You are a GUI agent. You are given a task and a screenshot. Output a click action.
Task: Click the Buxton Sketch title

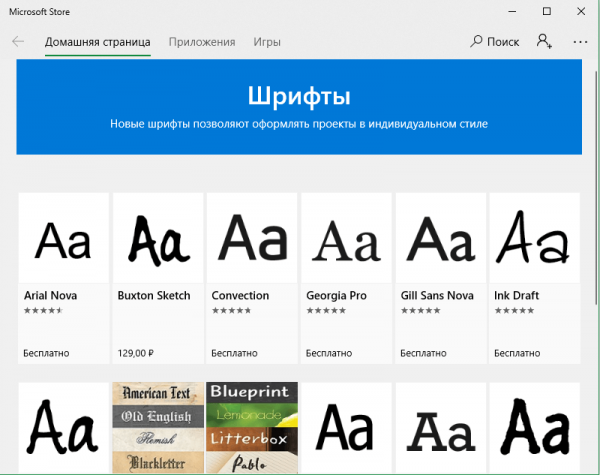point(154,295)
